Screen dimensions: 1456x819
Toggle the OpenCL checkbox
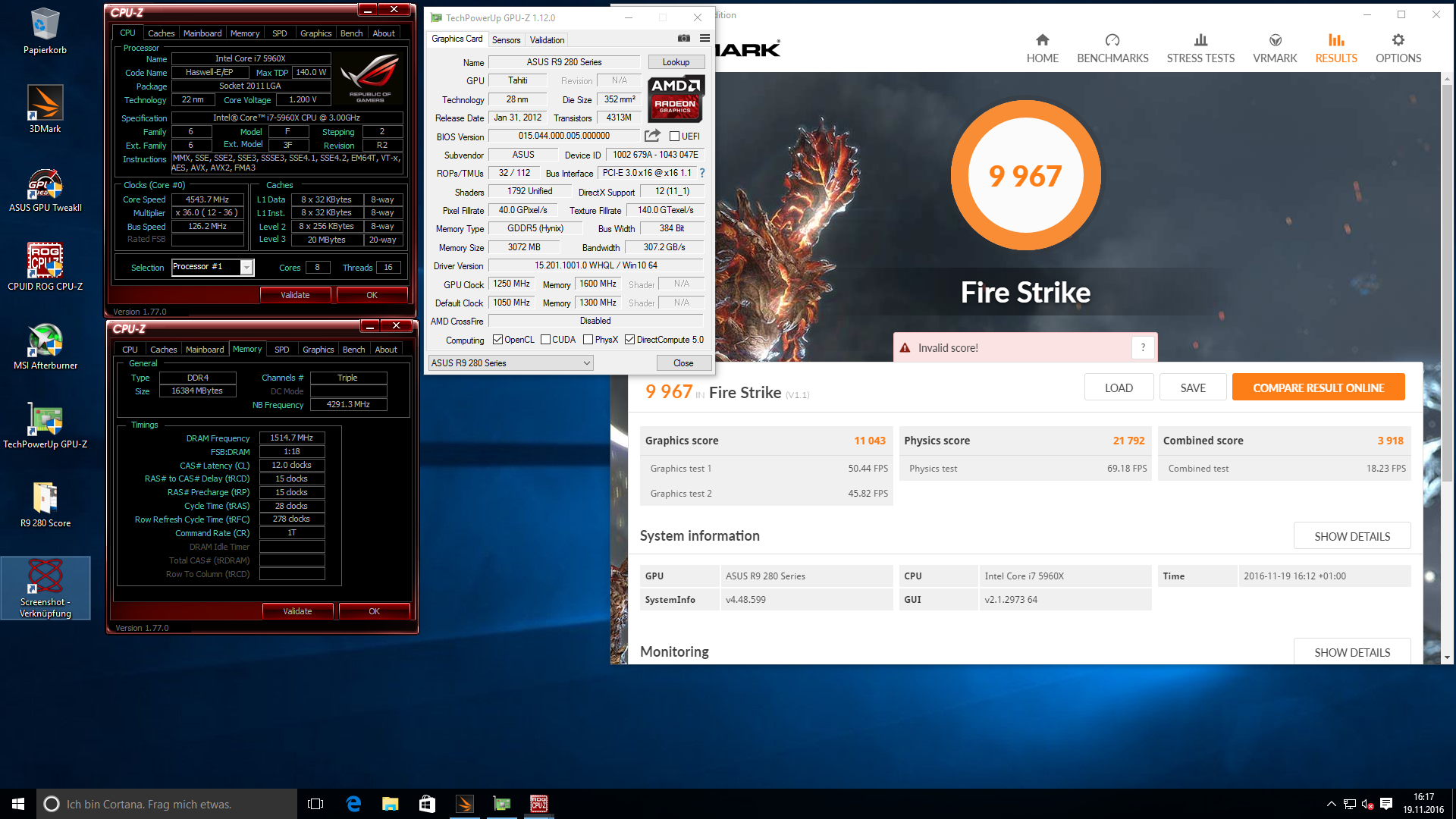coord(497,340)
